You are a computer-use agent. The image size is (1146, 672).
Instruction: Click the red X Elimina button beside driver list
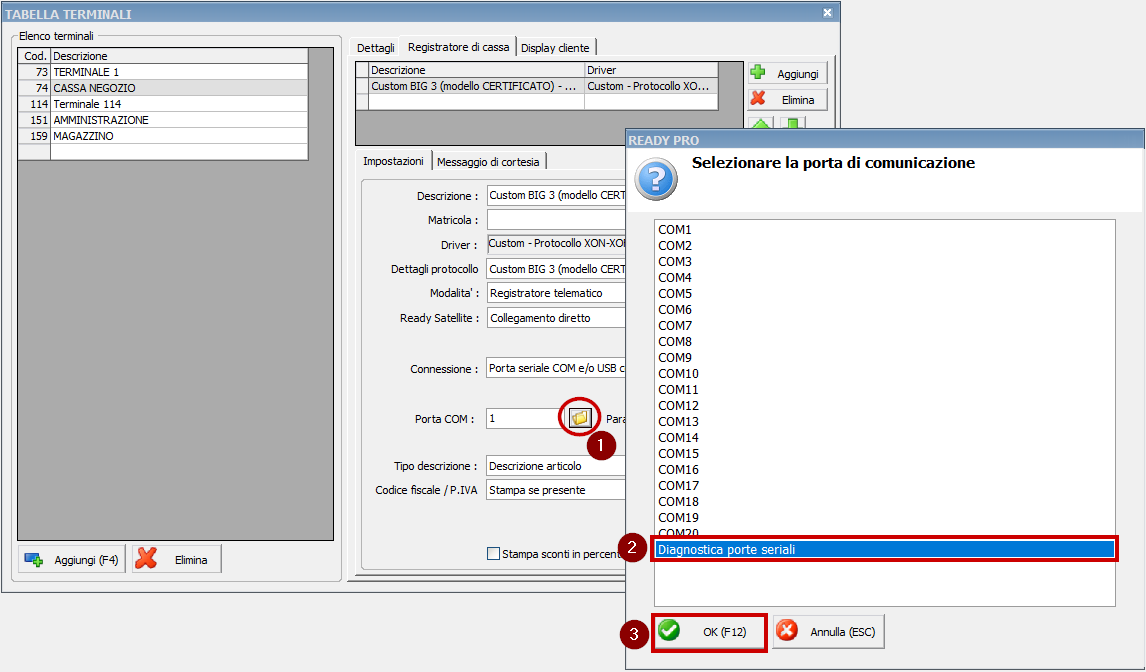(x=787, y=99)
